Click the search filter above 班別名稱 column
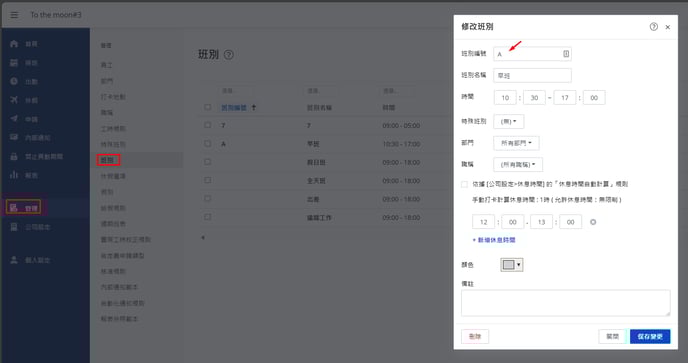Viewport: 688px width, 363px height. 321,91
